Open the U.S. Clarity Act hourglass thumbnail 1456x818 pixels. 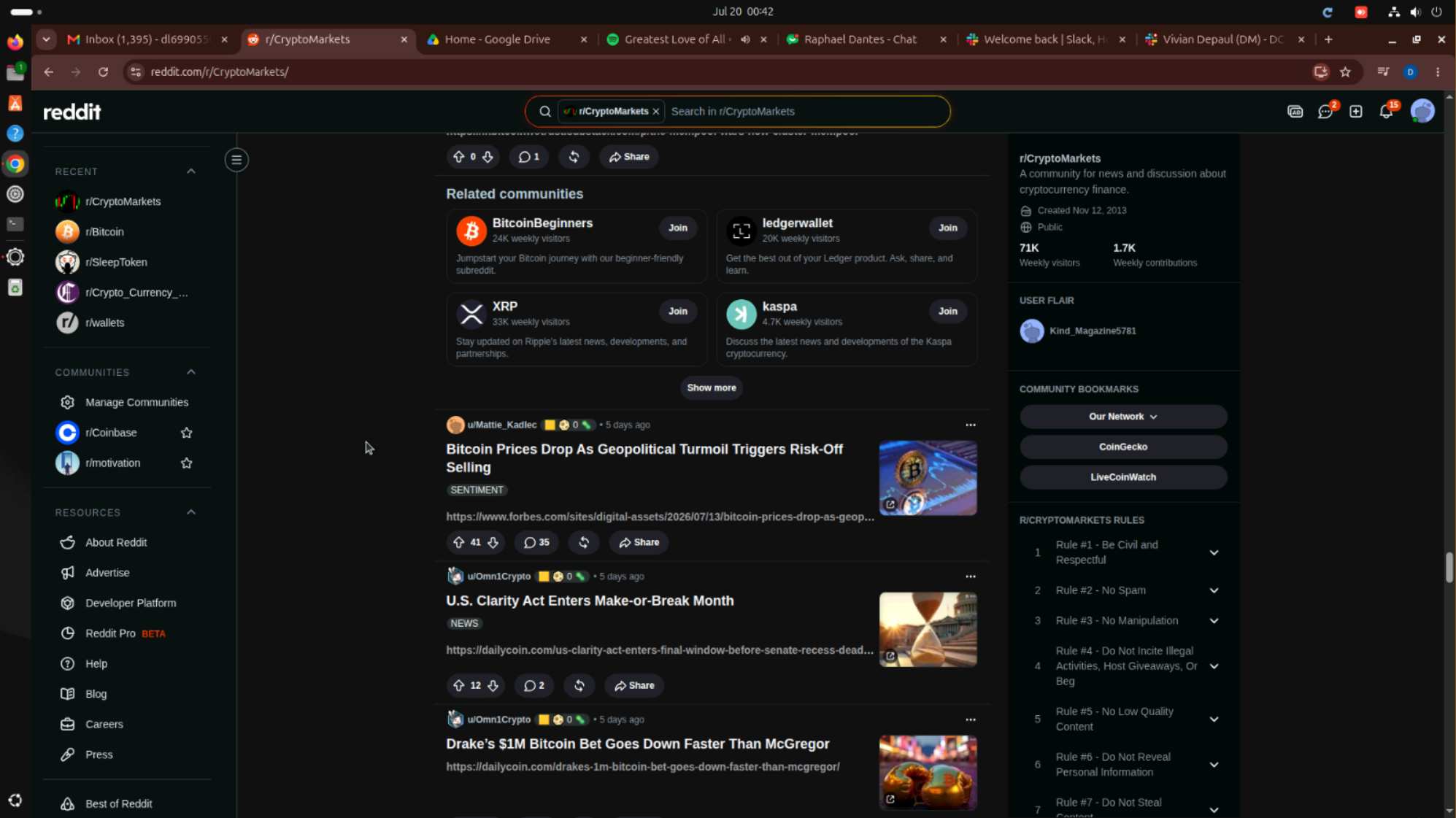point(928,630)
